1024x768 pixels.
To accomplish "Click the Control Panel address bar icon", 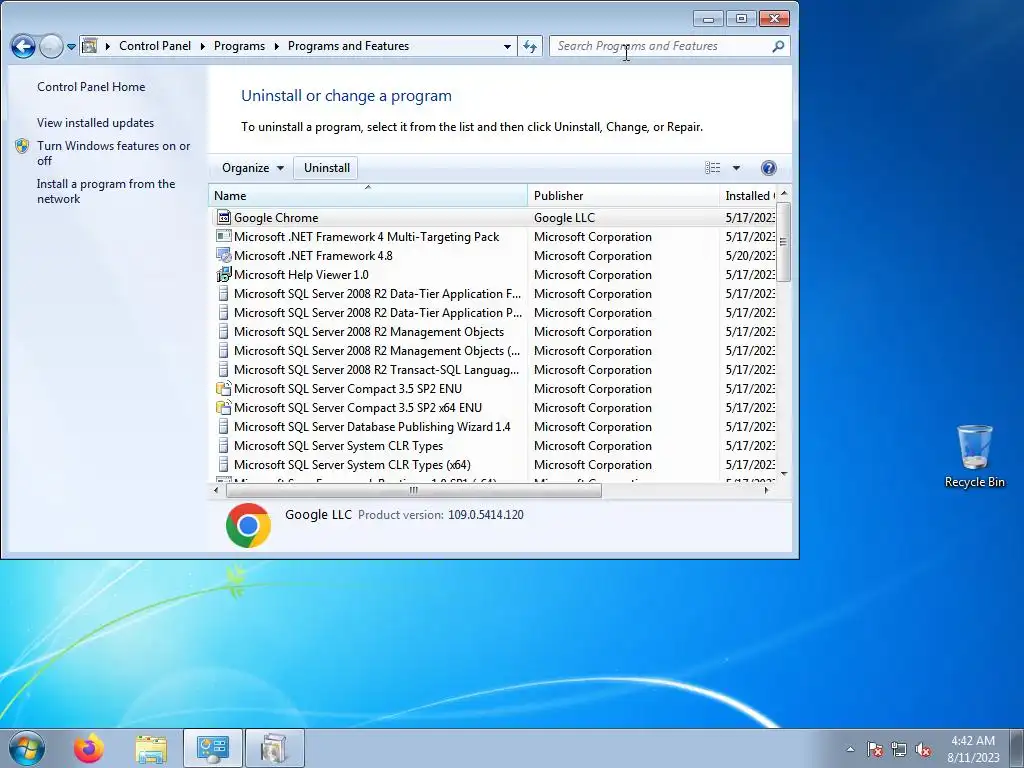I will click(x=89, y=46).
